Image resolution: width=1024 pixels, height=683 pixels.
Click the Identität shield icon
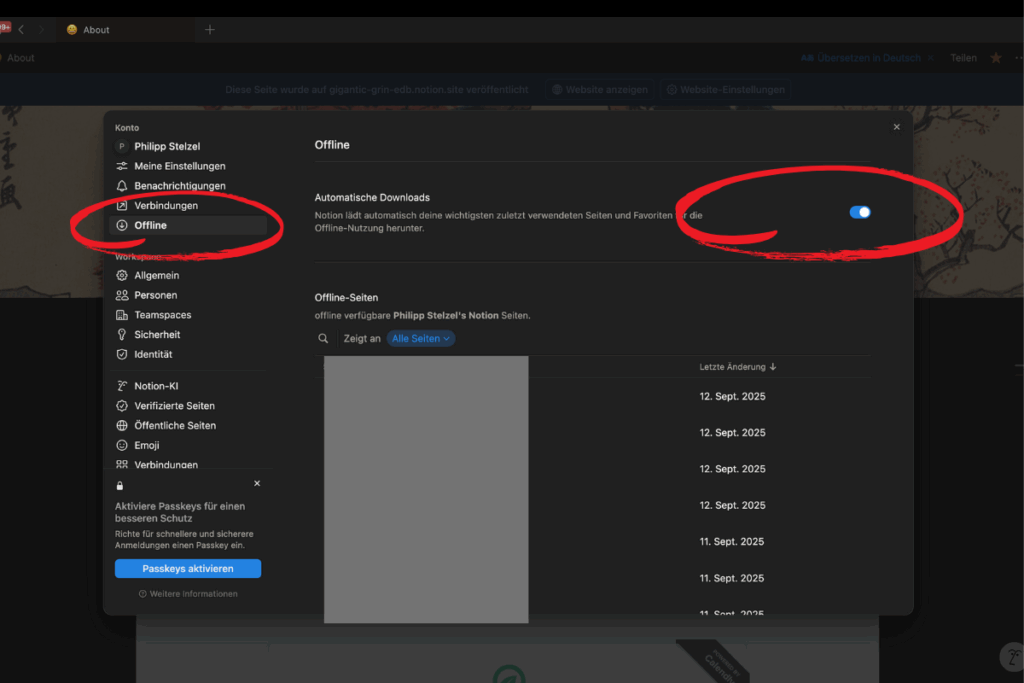pyautogui.click(x=121, y=354)
